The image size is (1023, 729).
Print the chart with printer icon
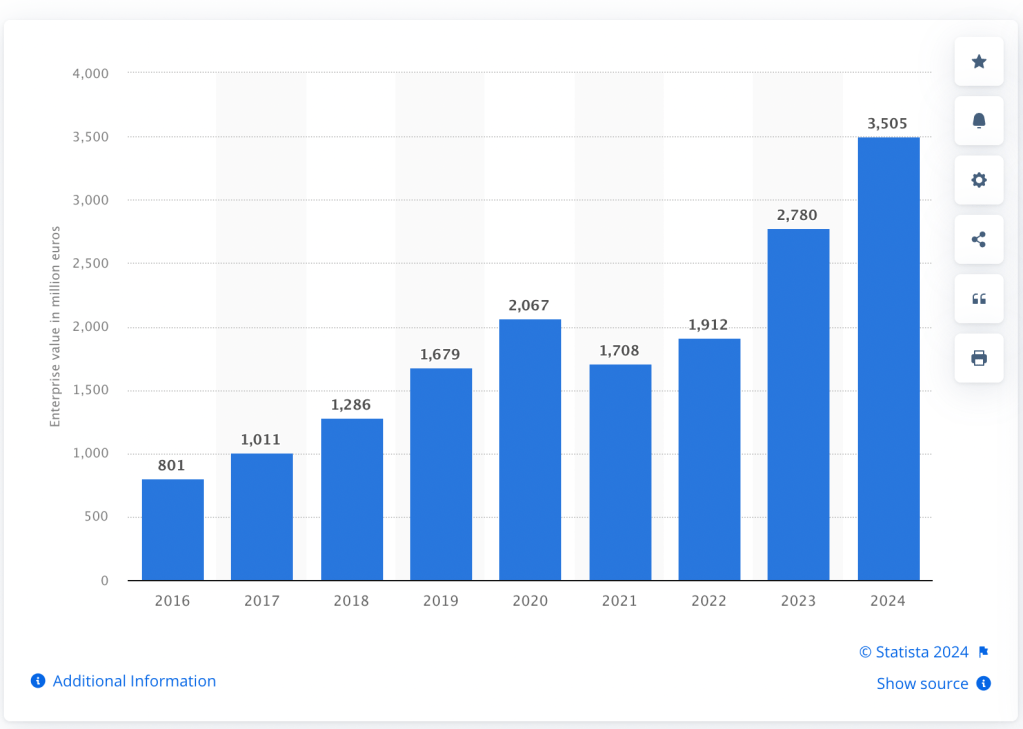[979, 358]
